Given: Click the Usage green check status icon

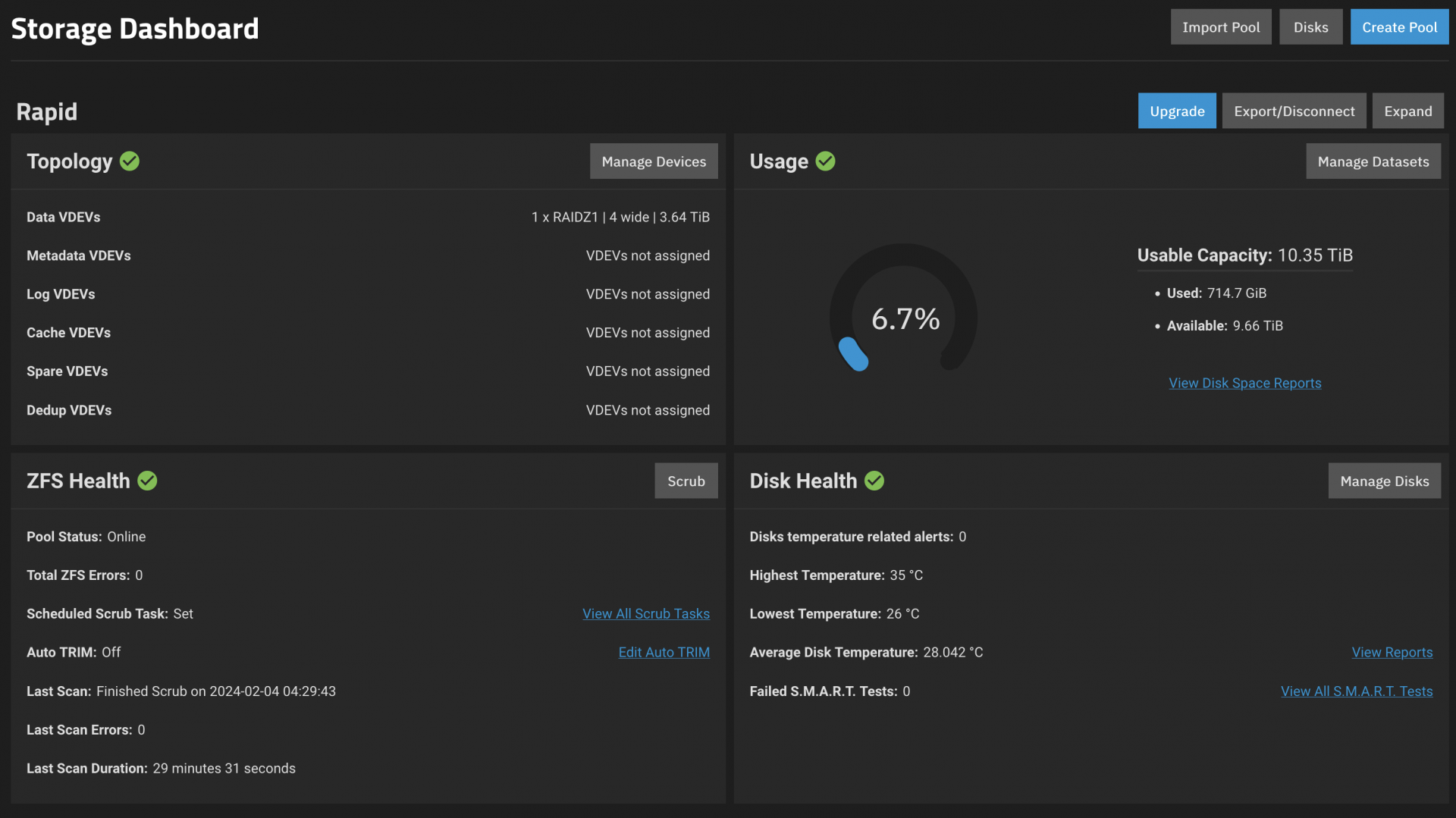Looking at the screenshot, I should [x=825, y=161].
